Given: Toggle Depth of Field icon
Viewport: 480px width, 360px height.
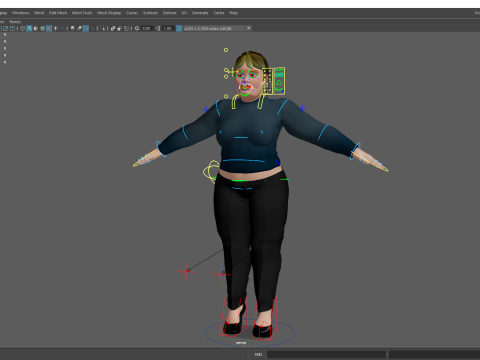Looking at the screenshot, I should pyautogui.click(x=92, y=28).
